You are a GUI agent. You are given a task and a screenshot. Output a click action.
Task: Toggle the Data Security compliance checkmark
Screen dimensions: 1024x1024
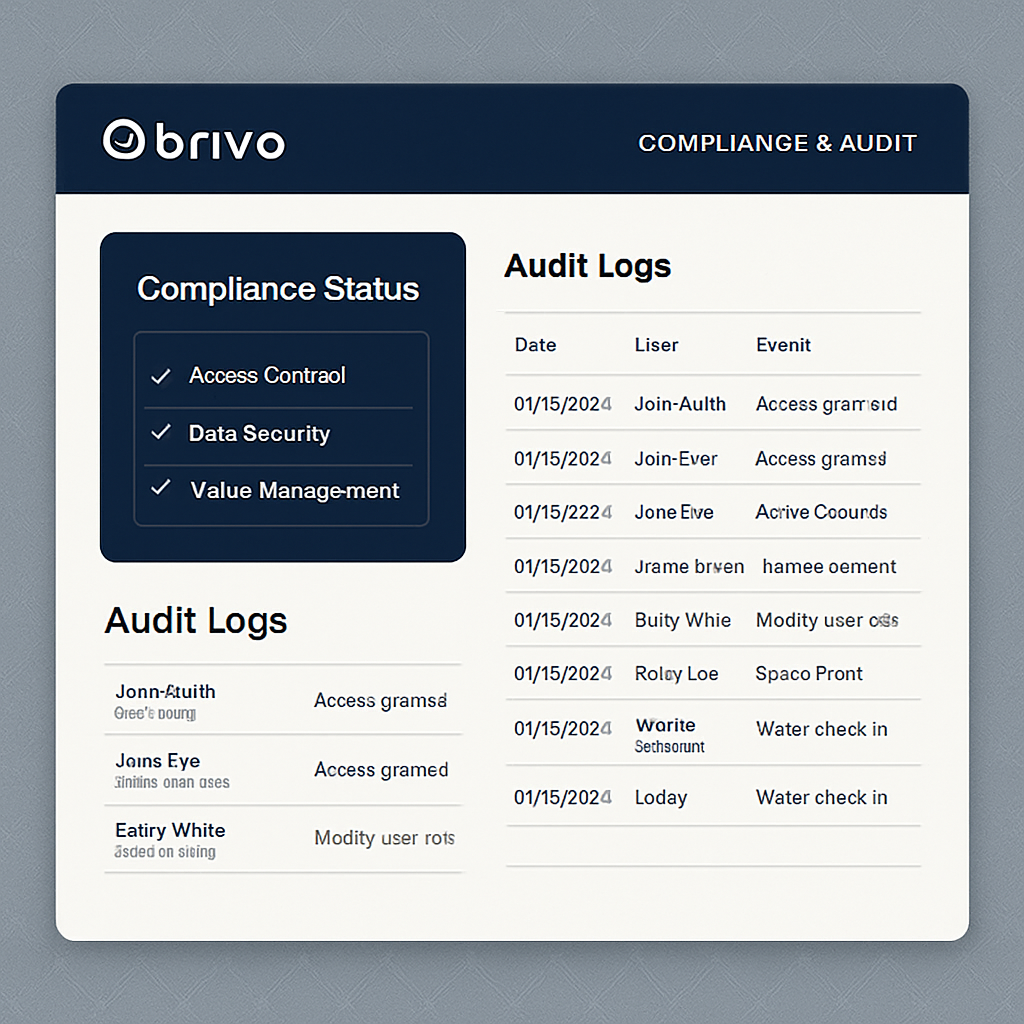pyautogui.click(x=161, y=433)
